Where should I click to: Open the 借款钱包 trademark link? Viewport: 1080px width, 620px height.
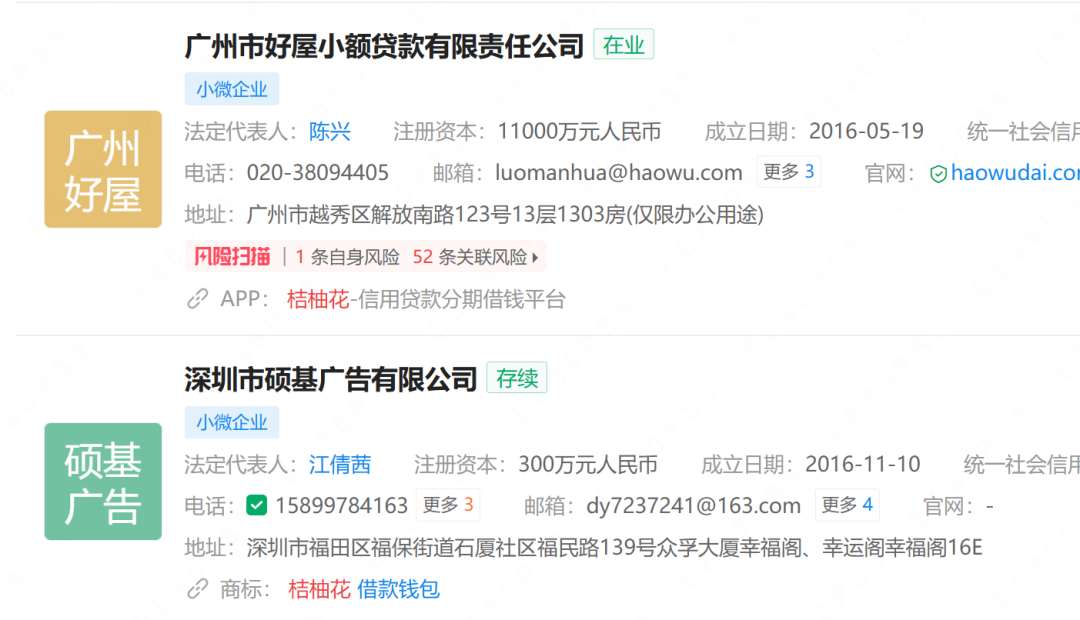[398, 589]
